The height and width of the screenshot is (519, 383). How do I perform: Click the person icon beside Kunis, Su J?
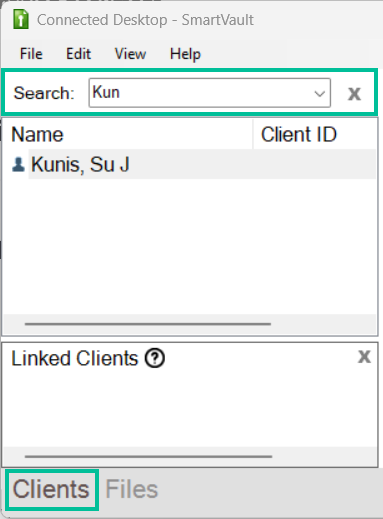tap(18, 164)
